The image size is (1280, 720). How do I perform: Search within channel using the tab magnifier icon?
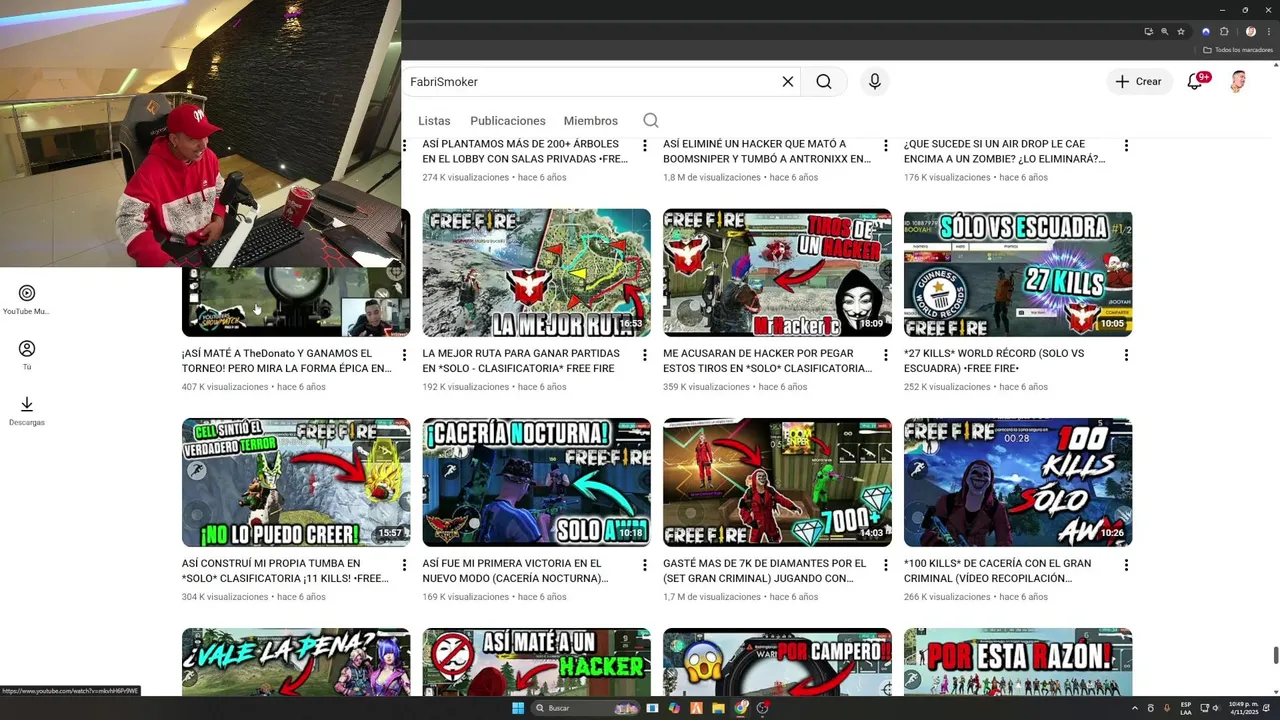pos(651,121)
